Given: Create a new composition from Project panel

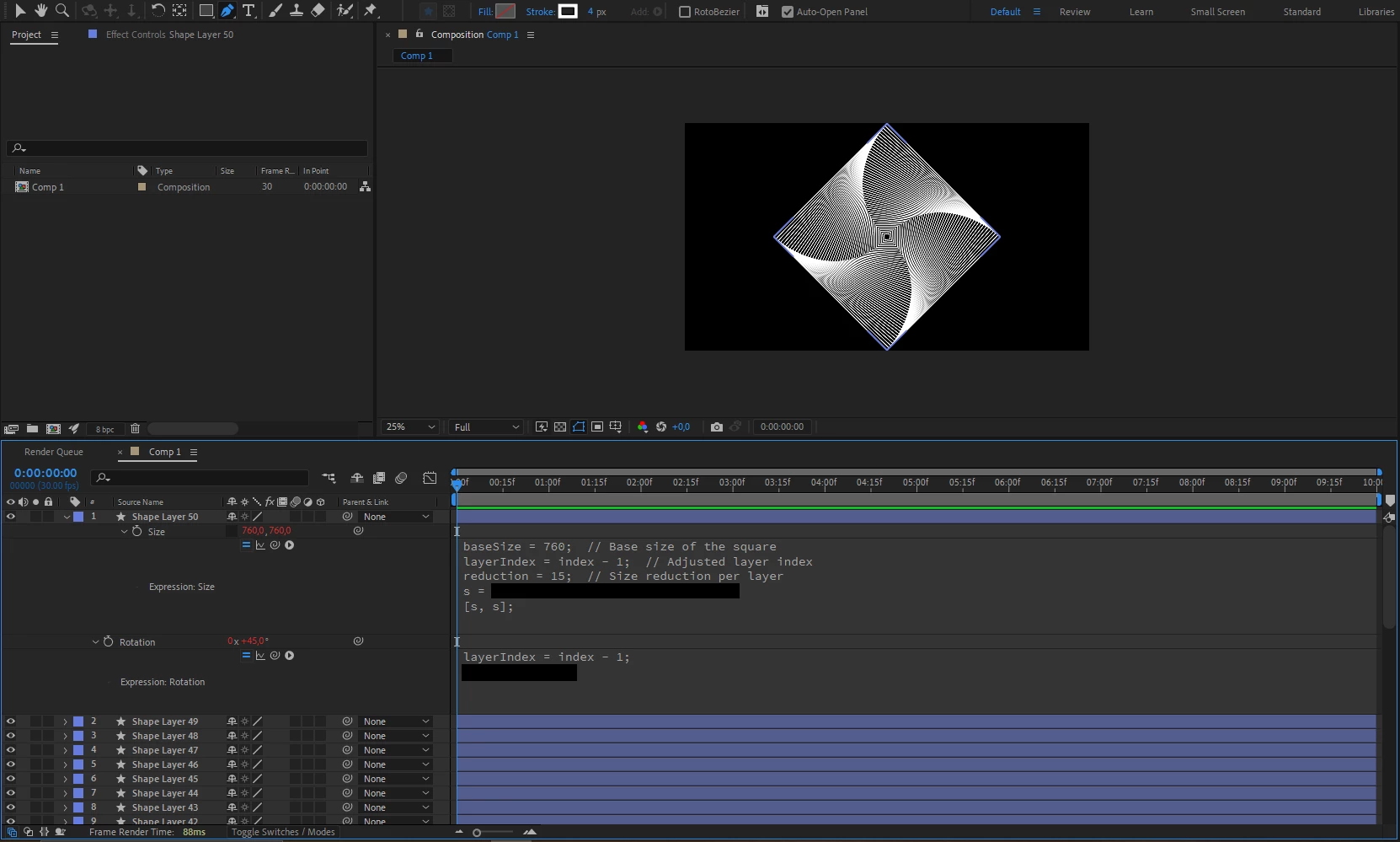Looking at the screenshot, I should click(x=53, y=428).
